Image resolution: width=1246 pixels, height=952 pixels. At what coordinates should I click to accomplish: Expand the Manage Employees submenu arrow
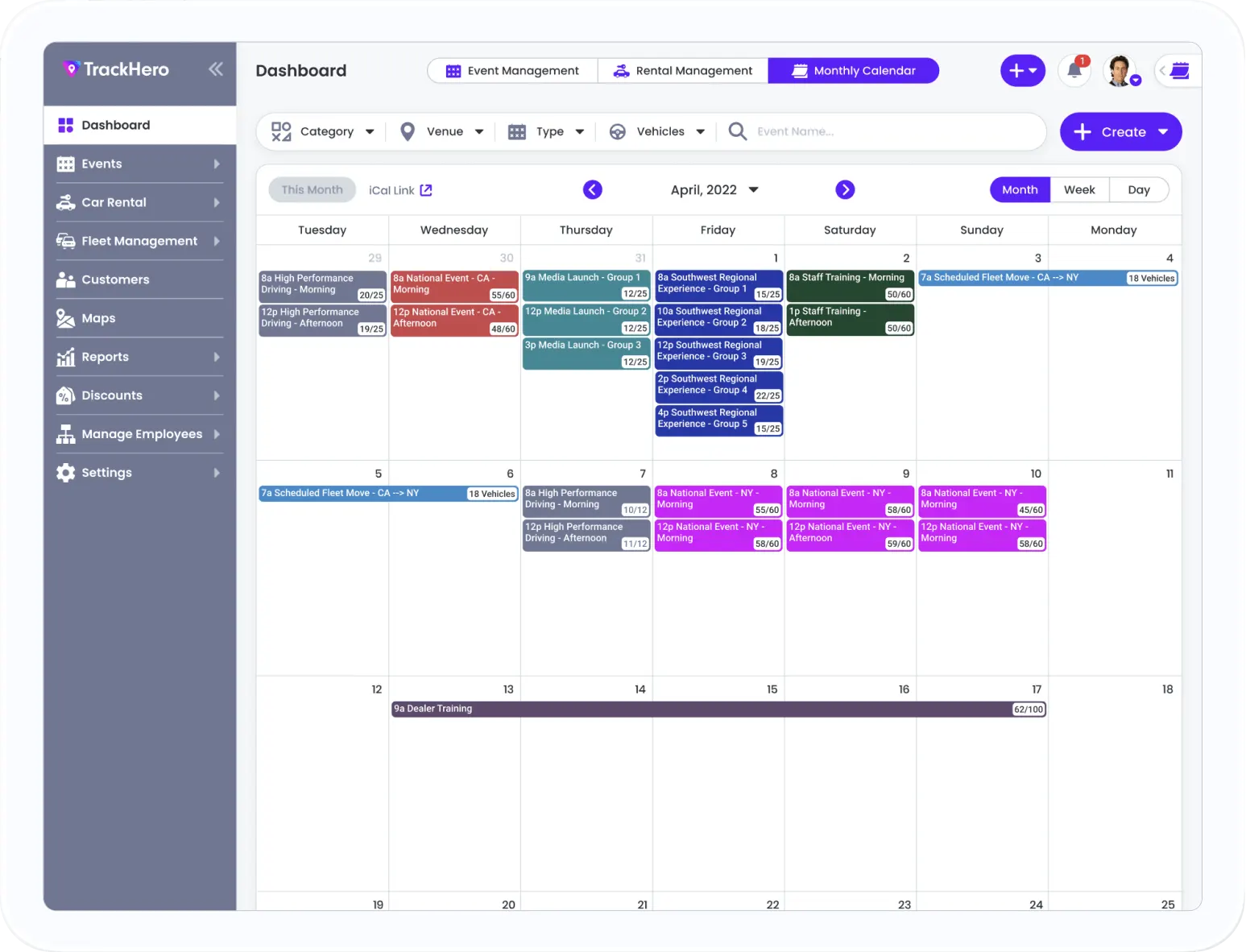click(217, 434)
